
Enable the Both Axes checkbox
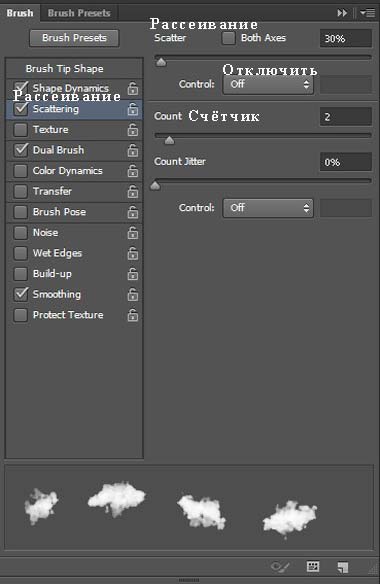point(228,38)
